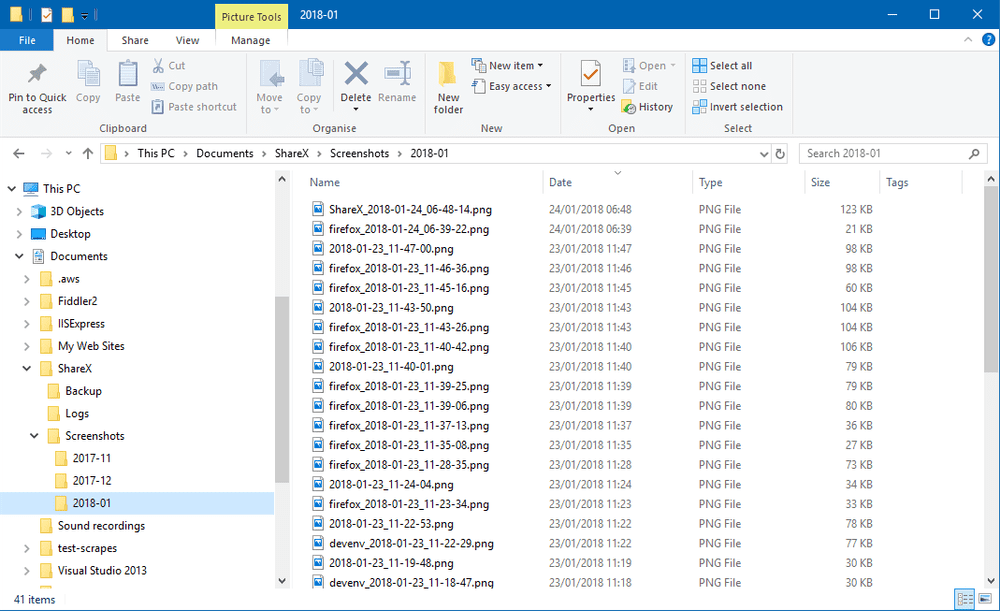Click the Cut scissors icon

[x=159, y=65]
